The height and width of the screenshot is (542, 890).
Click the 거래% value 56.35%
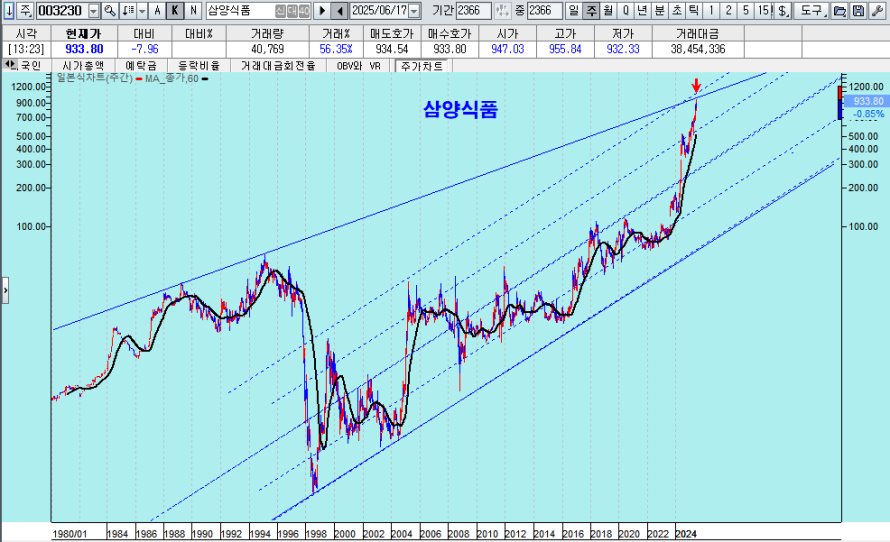click(x=336, y=49)
